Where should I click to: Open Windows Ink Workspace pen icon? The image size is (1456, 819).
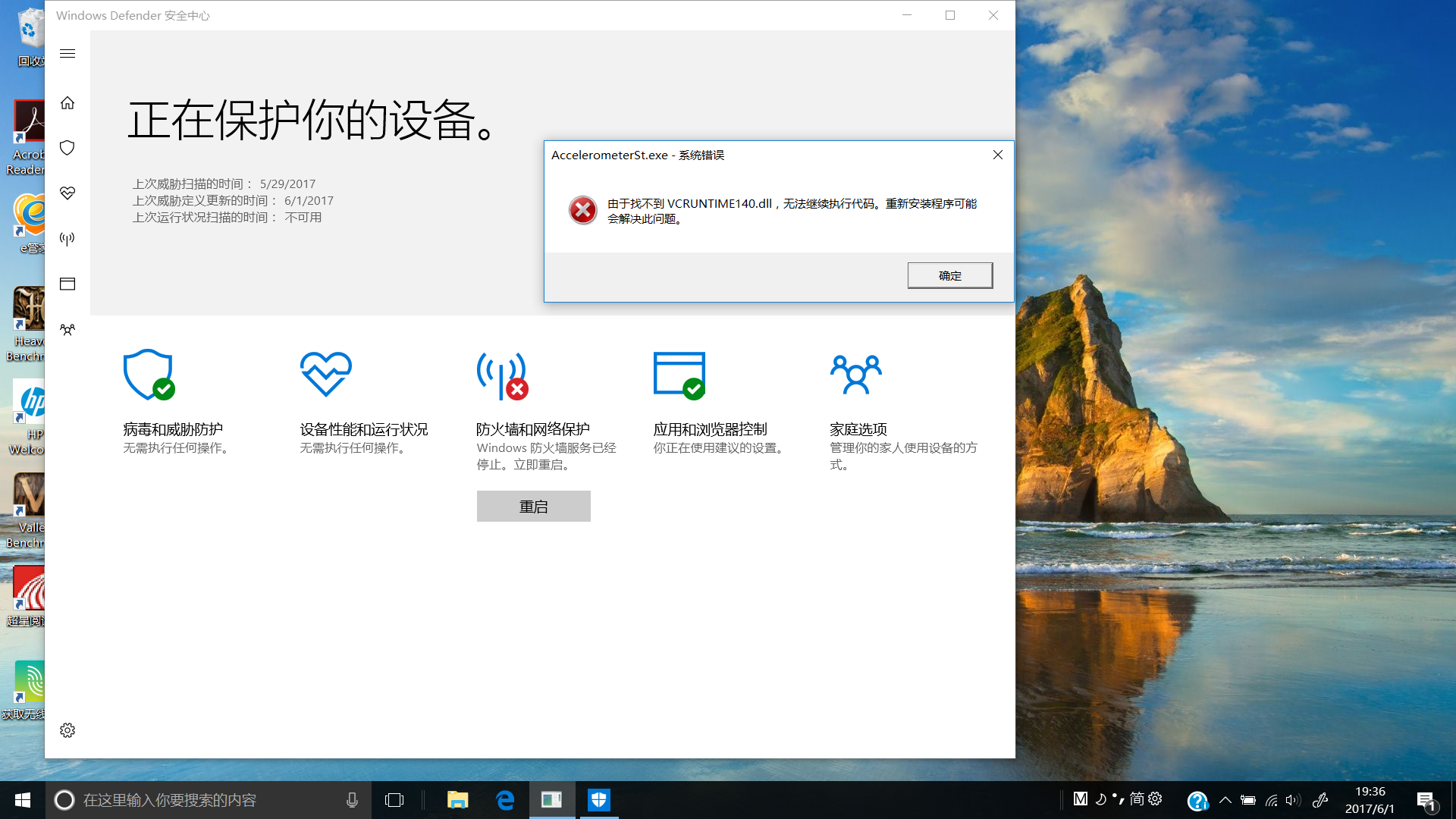pos(1320,800)
